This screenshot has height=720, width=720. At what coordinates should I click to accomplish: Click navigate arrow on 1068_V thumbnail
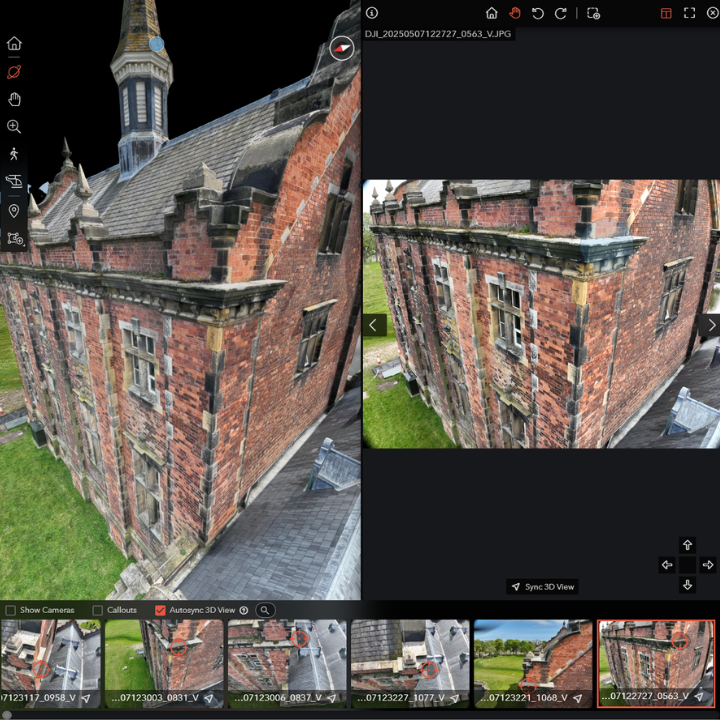578,698
